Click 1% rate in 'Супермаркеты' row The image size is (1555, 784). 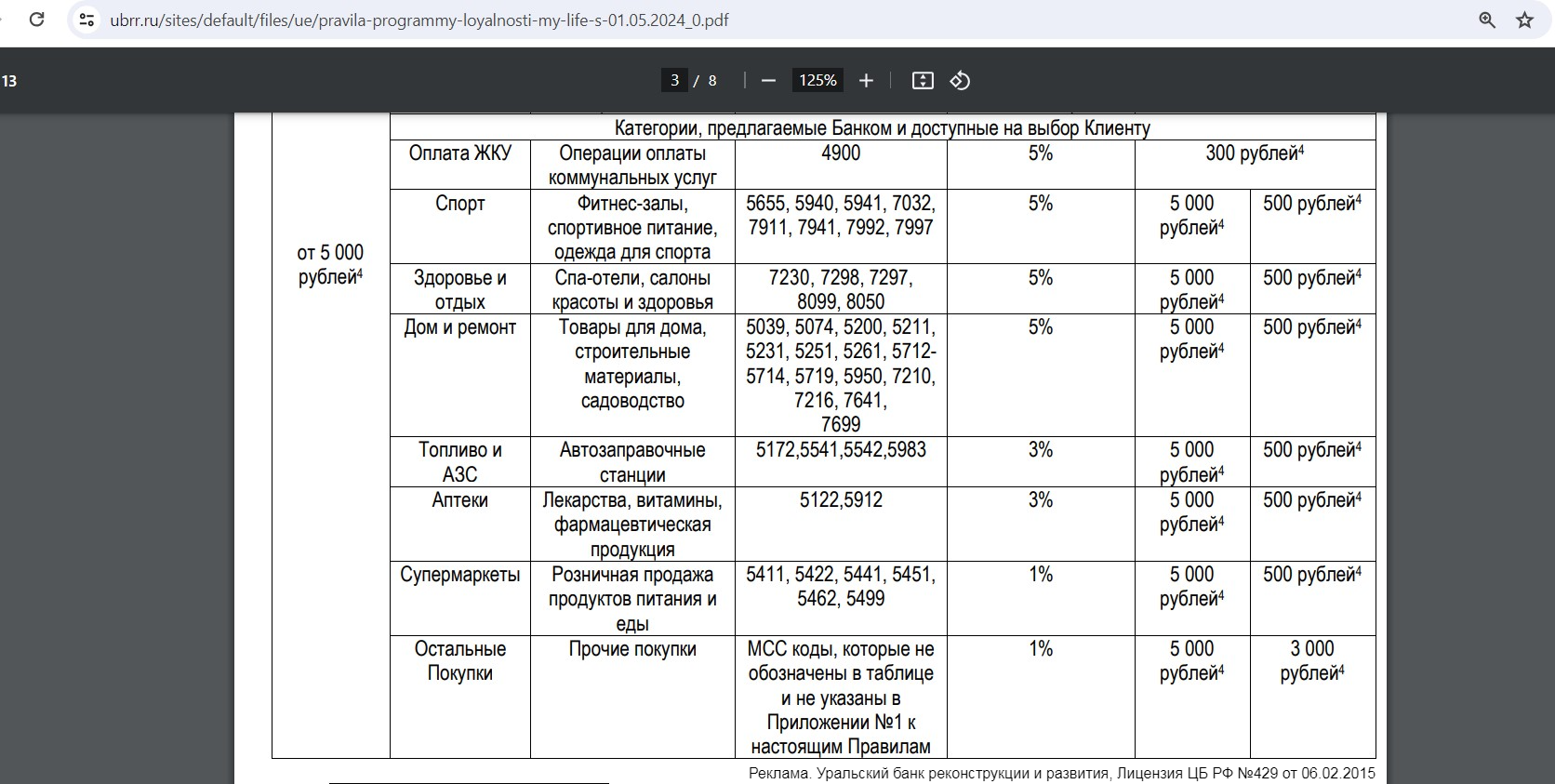(1041, 598)
